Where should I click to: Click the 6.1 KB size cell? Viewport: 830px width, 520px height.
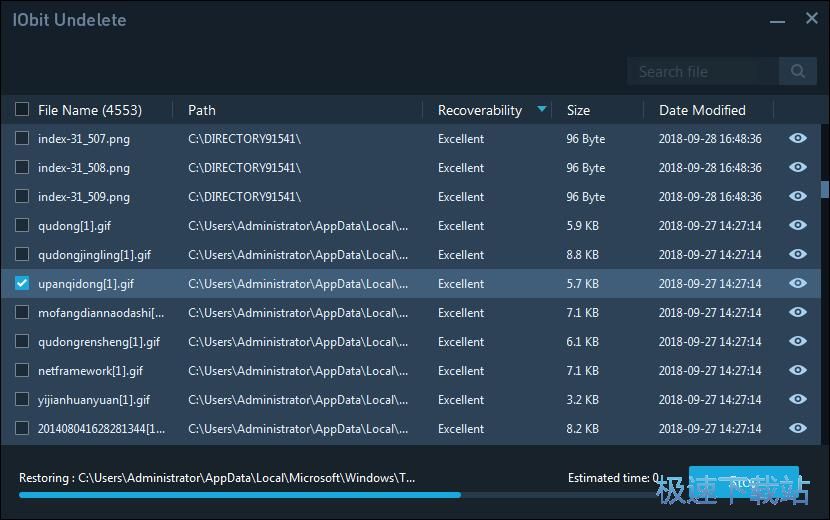pyautogui.click(x=582, y=342)
